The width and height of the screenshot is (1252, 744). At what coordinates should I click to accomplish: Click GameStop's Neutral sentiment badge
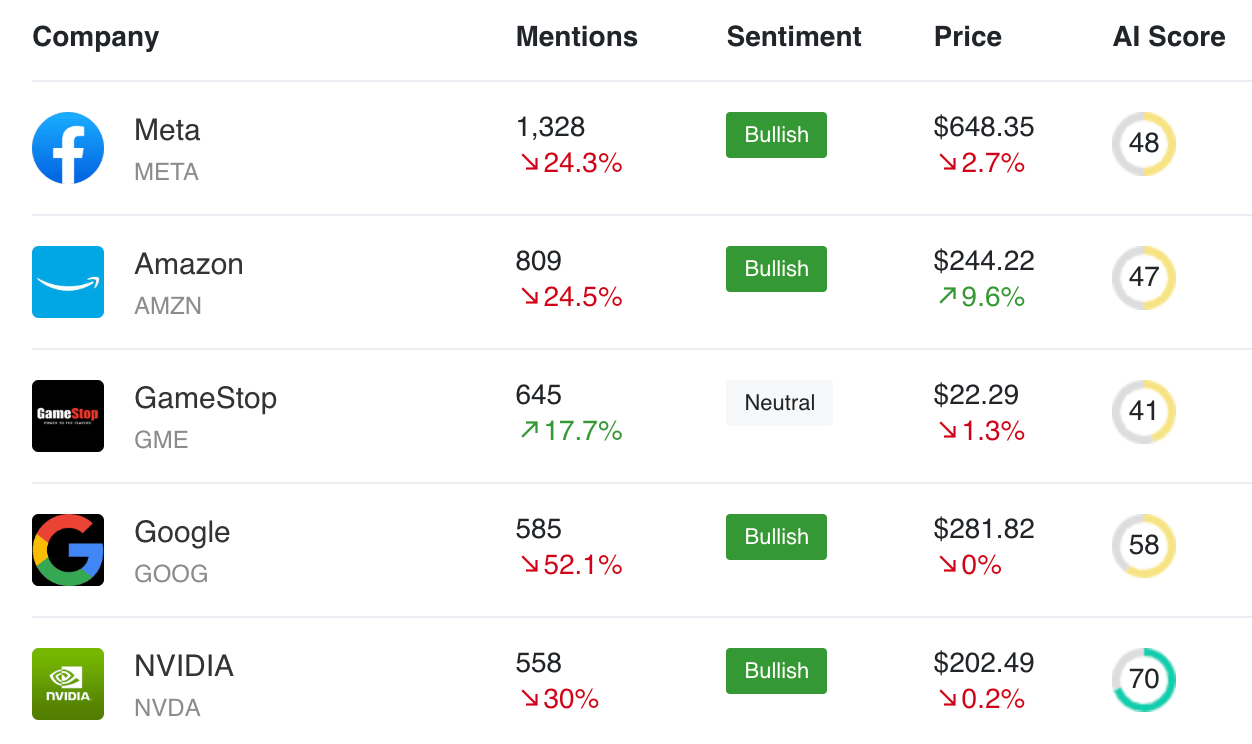click(x=779, y=403)
